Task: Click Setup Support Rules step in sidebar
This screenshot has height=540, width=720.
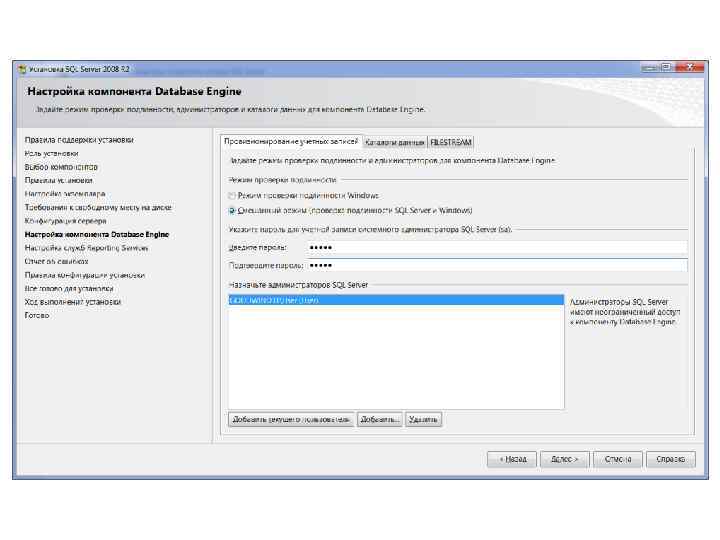Action: click(x=79, y=140)
